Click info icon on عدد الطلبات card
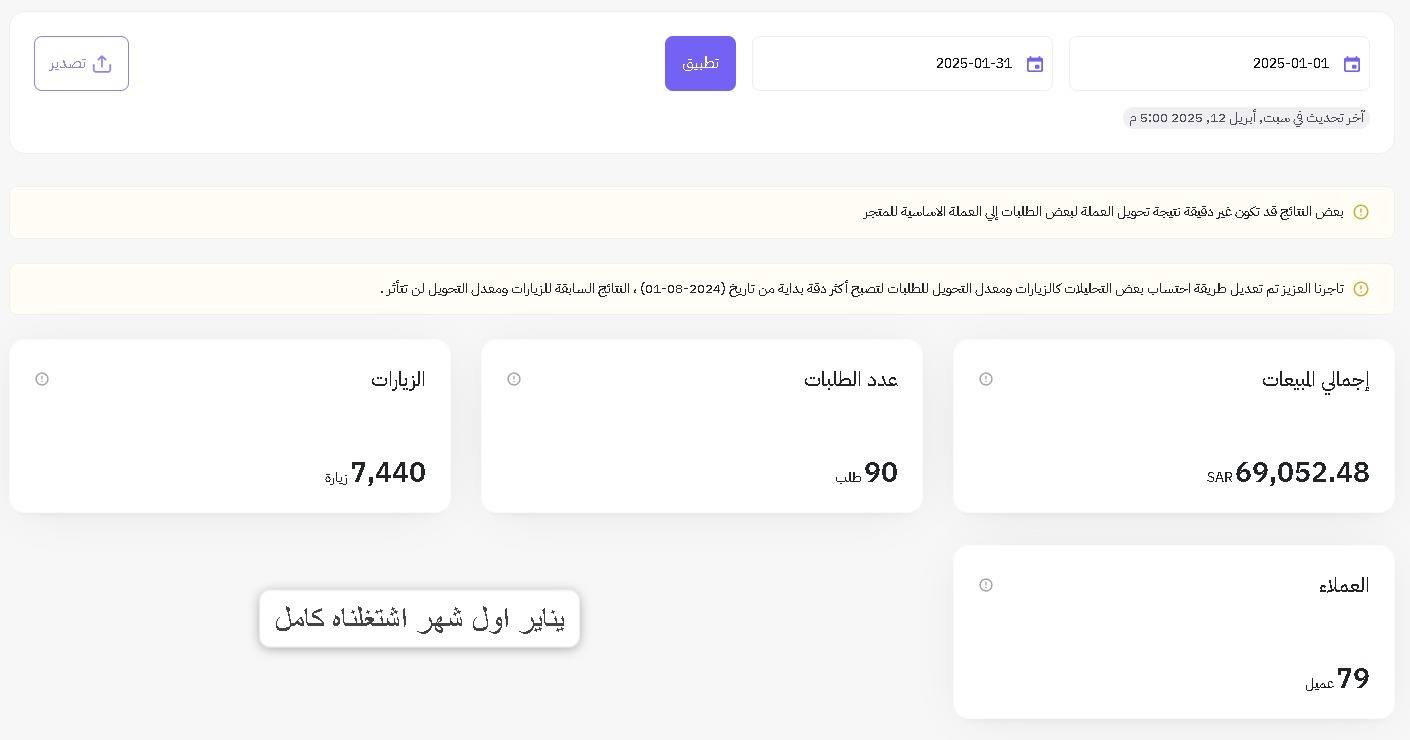 click(514, 379)
